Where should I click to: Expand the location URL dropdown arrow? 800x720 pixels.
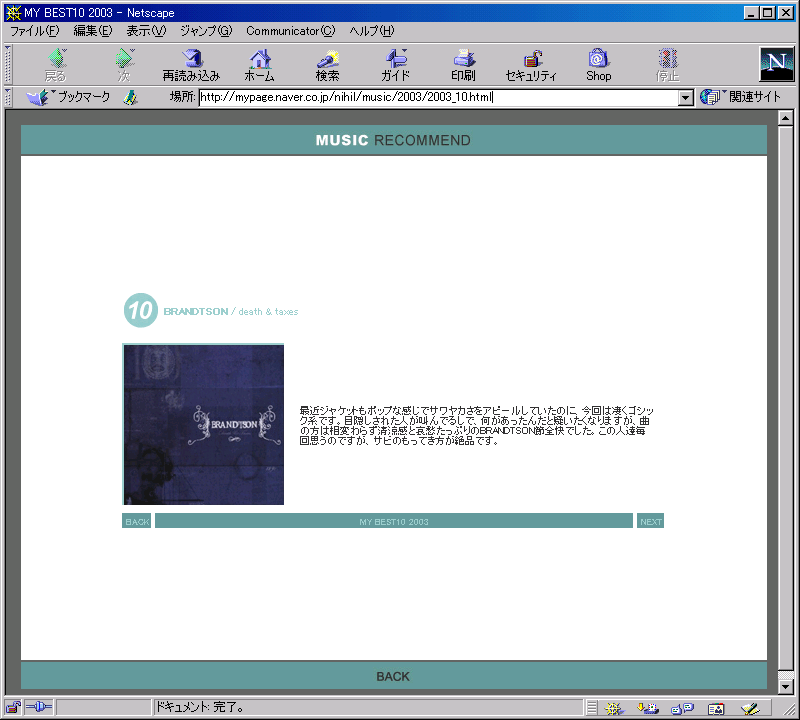click(686, 97)
